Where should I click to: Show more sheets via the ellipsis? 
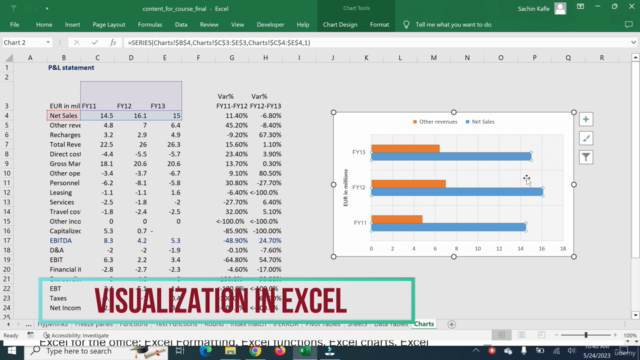pyautogui.click(x=28, y=324)
